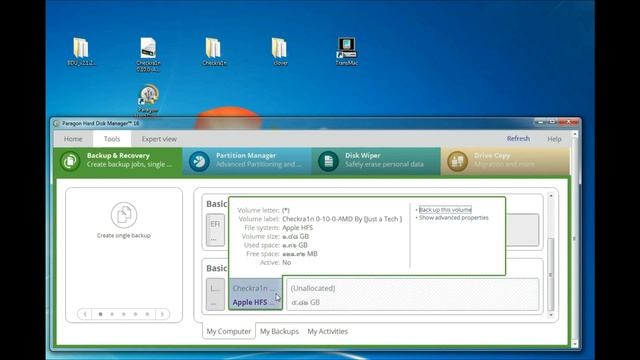Open the BDU folder on the desktop
This screenshot has width=640, height=360.
tap(81, 51)
